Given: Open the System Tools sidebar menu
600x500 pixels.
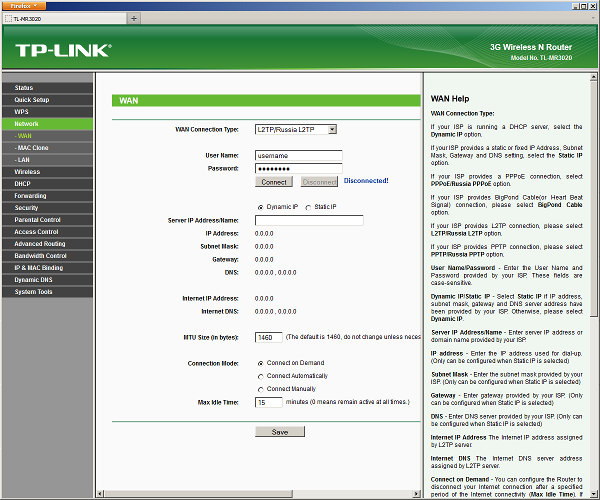Looking at the screenshot, I should pyautogui.click(x=33, y=291).
